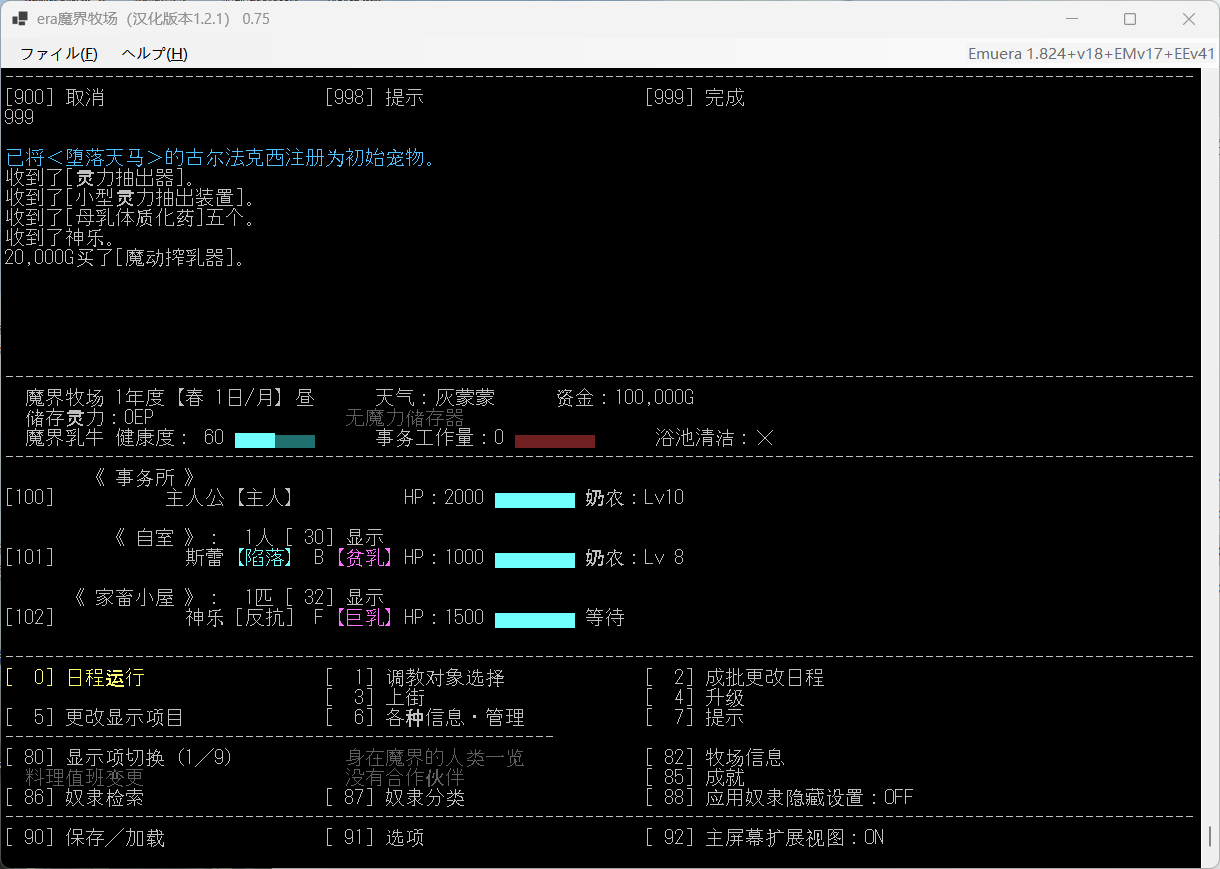Click 天气:灰蒙蒙 text
This screenshot has height=869, width=1220.
(435, 398)
